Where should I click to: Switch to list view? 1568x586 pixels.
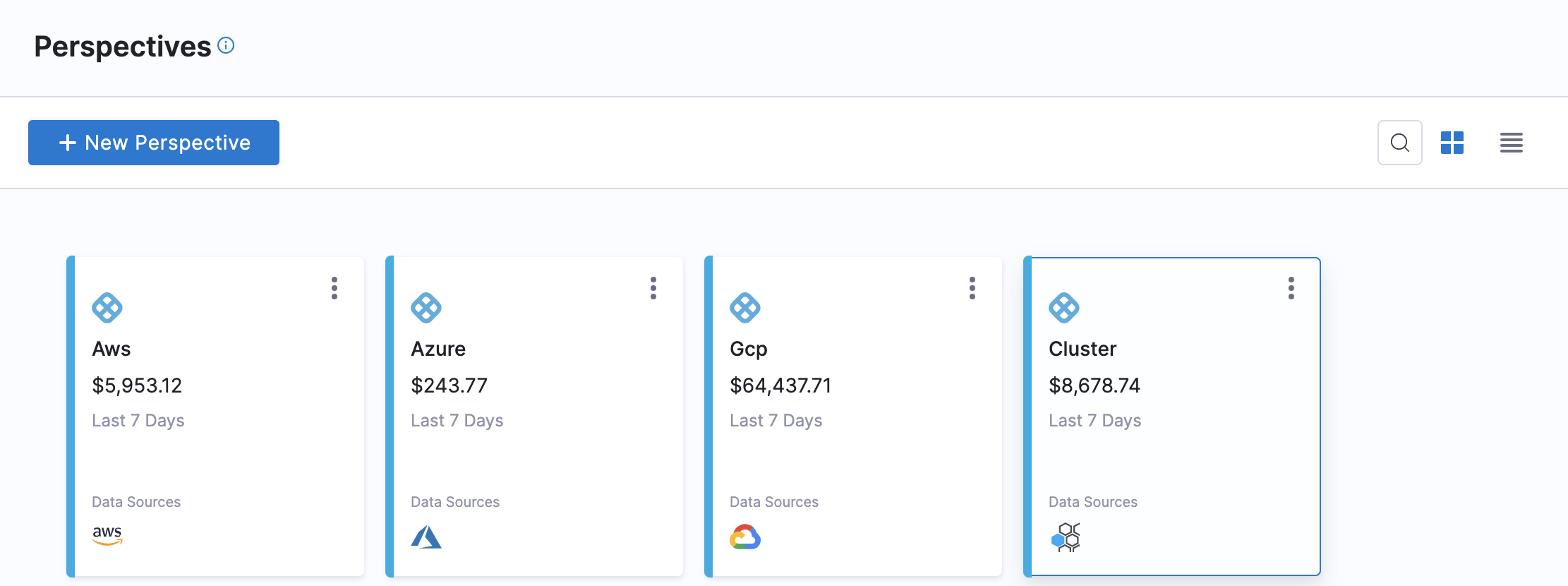pos(1512,143)
